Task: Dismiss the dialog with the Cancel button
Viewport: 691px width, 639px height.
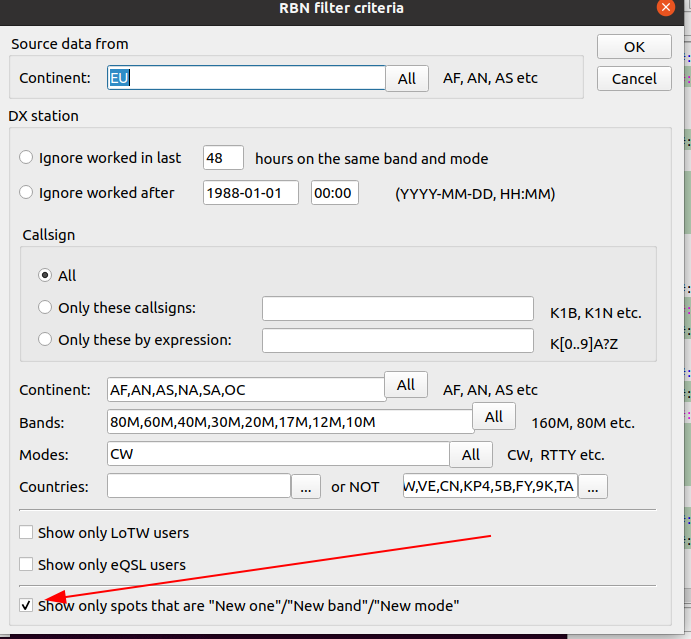Action: point(634,79)
